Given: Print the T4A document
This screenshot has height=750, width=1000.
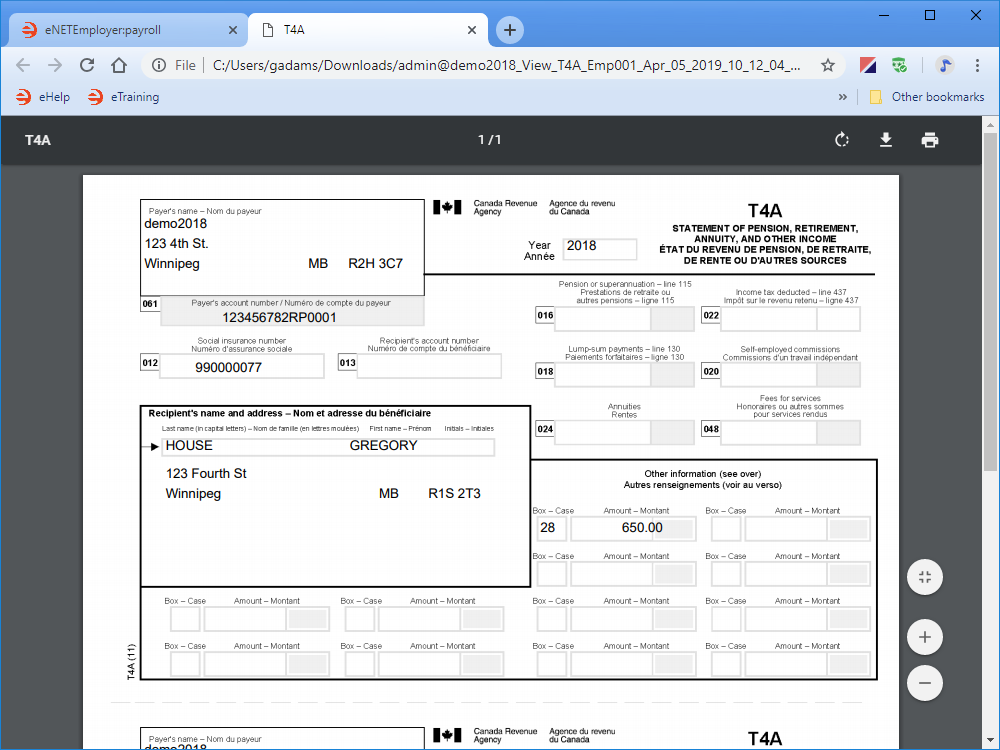Looking at the screenshot, I should pyautogui.click(x=930, y=140).
